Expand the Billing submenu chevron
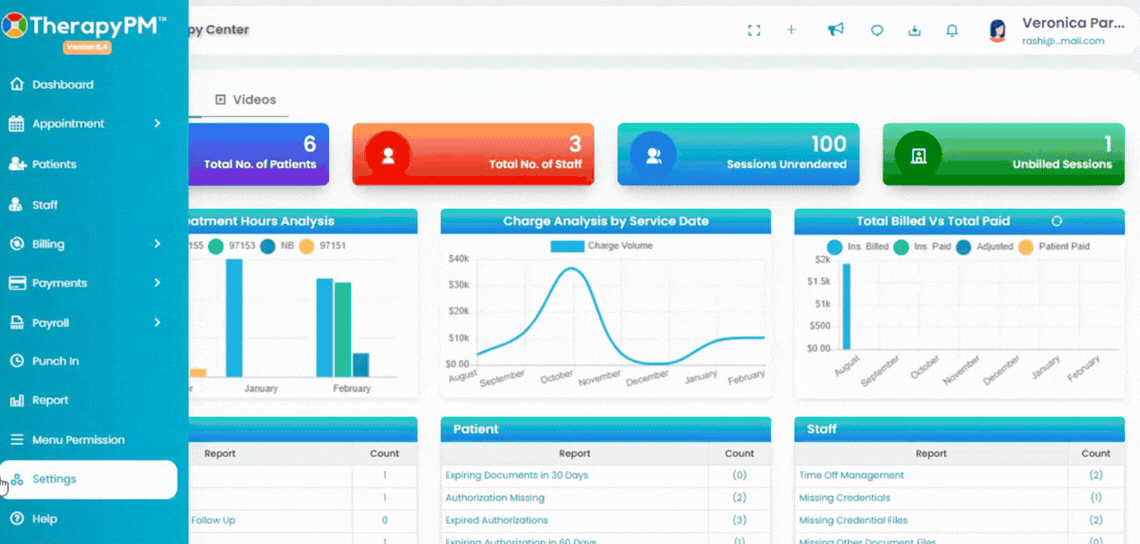Screen dimensions: 1140x544 (157, 244)
